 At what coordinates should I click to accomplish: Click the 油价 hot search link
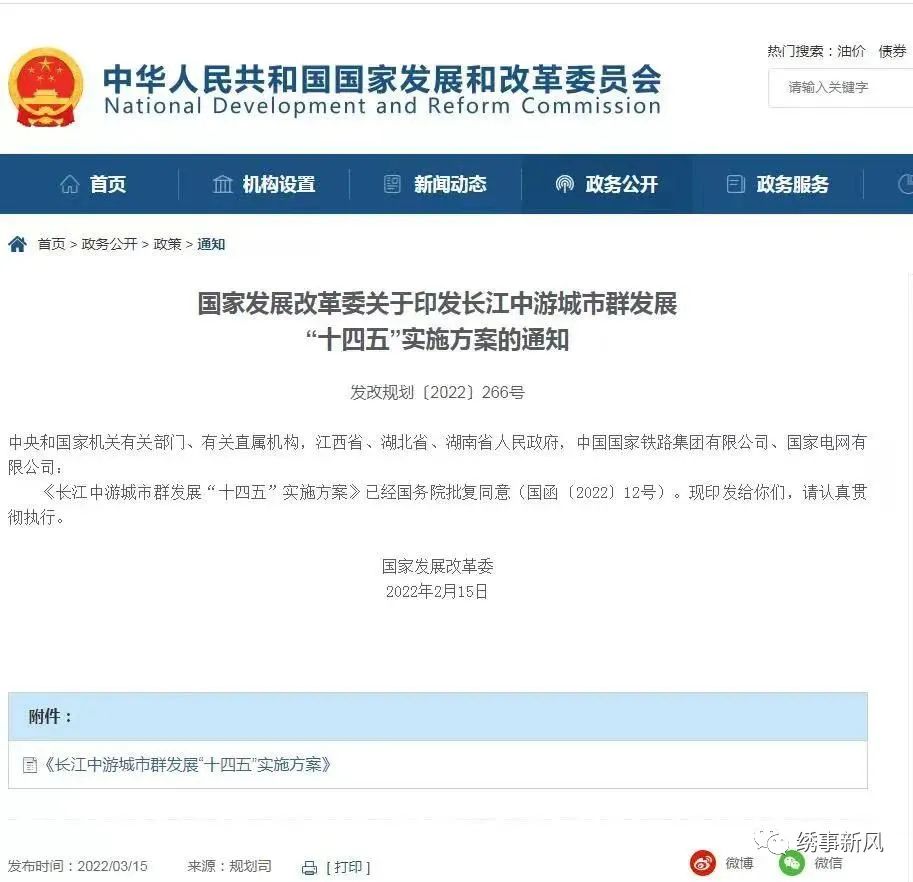click(851, 51)
